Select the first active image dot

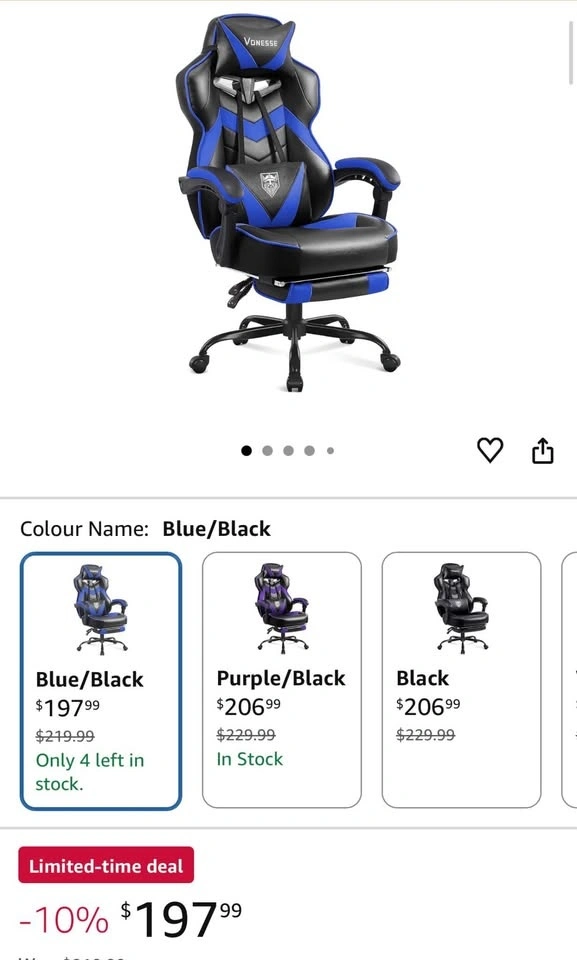(x=246, y=451)
